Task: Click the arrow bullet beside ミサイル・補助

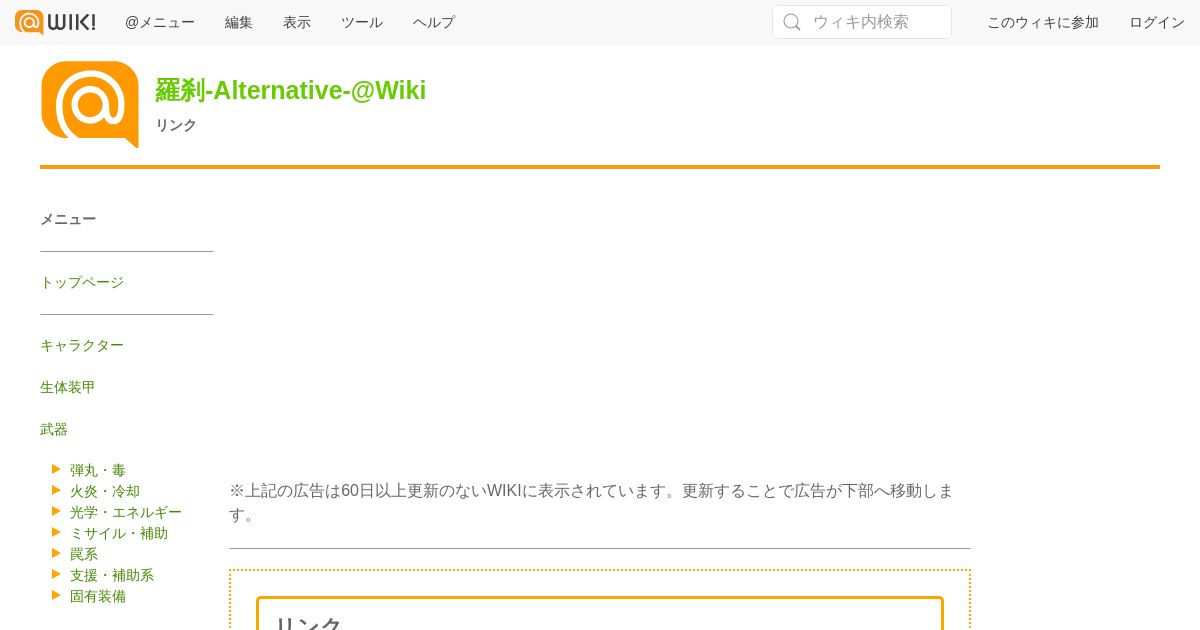Action: (57, 531)
